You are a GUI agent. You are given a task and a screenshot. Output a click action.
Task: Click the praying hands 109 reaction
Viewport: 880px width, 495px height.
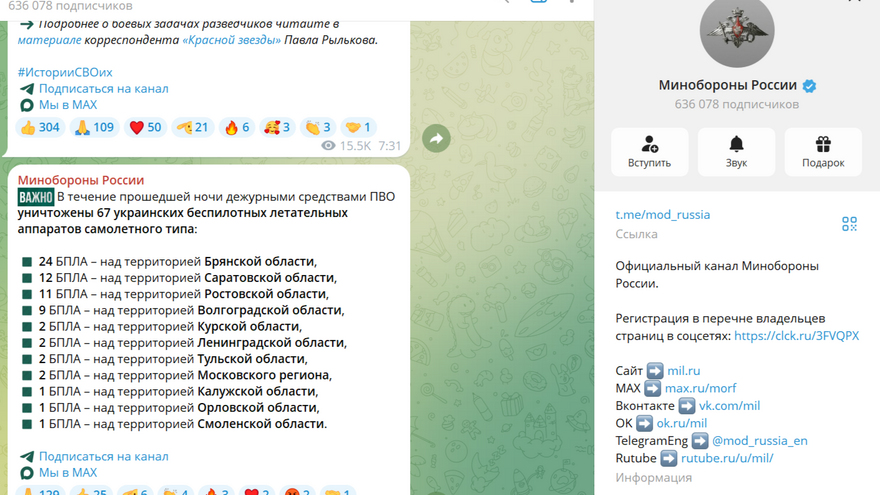pyautogui.click(x=94, y=127)
